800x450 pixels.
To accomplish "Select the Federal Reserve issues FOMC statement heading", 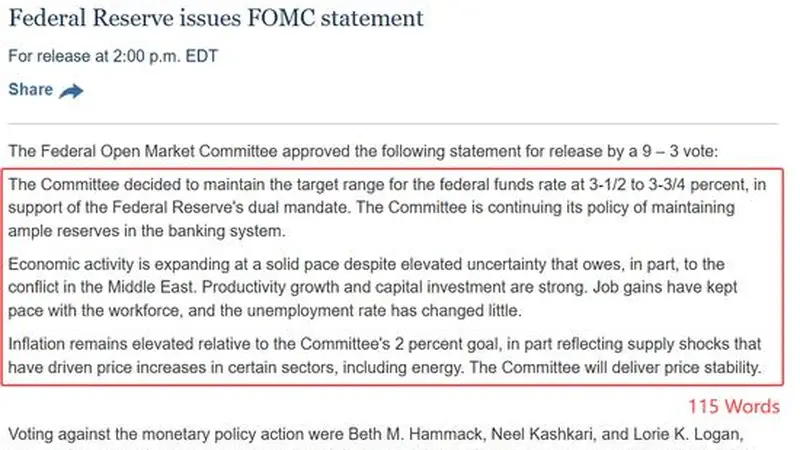I will click(216, 18).
